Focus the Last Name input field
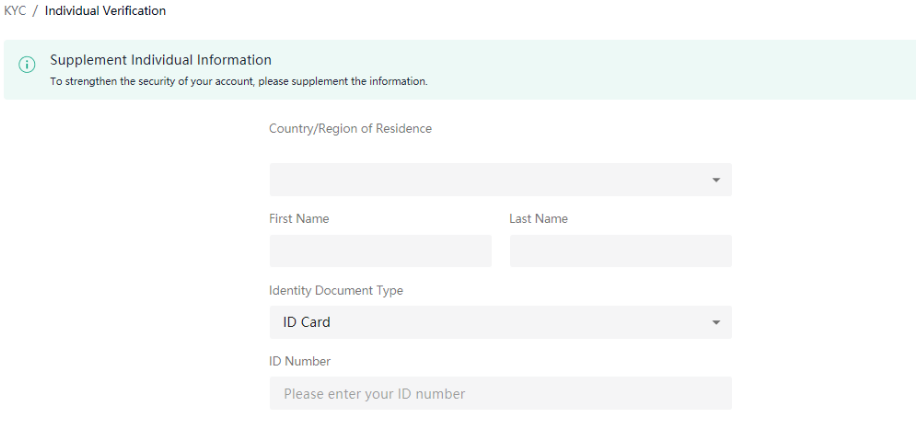The width and height of the screenshot is (920, 431). pyautogui.click(x=621, y=251)
